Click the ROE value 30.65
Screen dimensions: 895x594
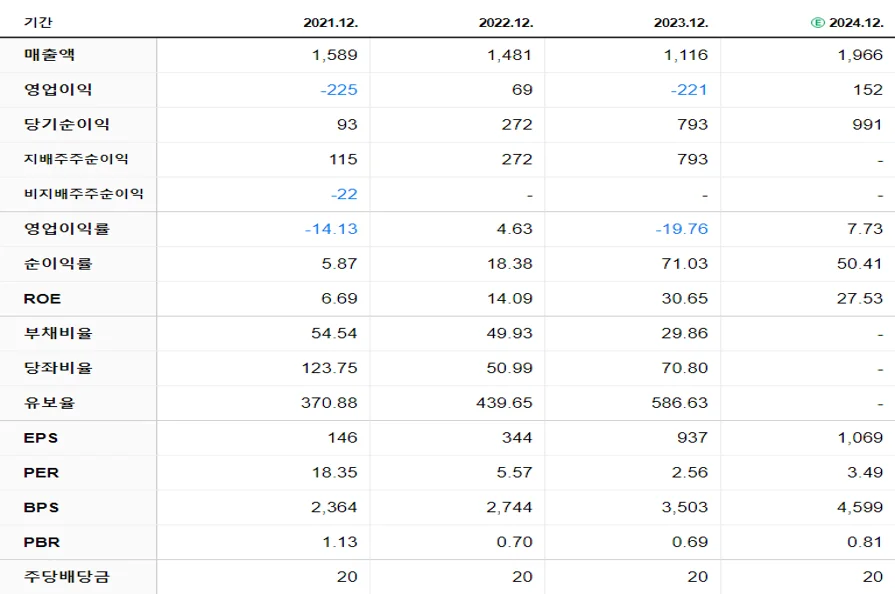pos(685,299)
